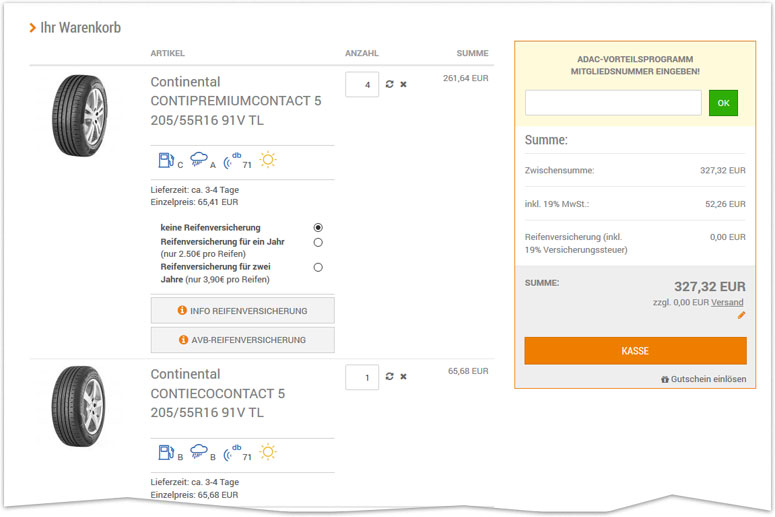The height and width of the screenshot is (517, 775).
Task: Open INFO REIFENVERSICHERUNG button
Action: tap(242, 311)
